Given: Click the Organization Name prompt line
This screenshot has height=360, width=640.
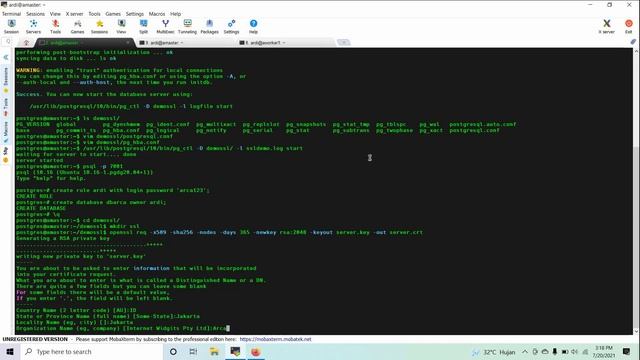Looking at the screenshot, I should [x=123, y=328].
